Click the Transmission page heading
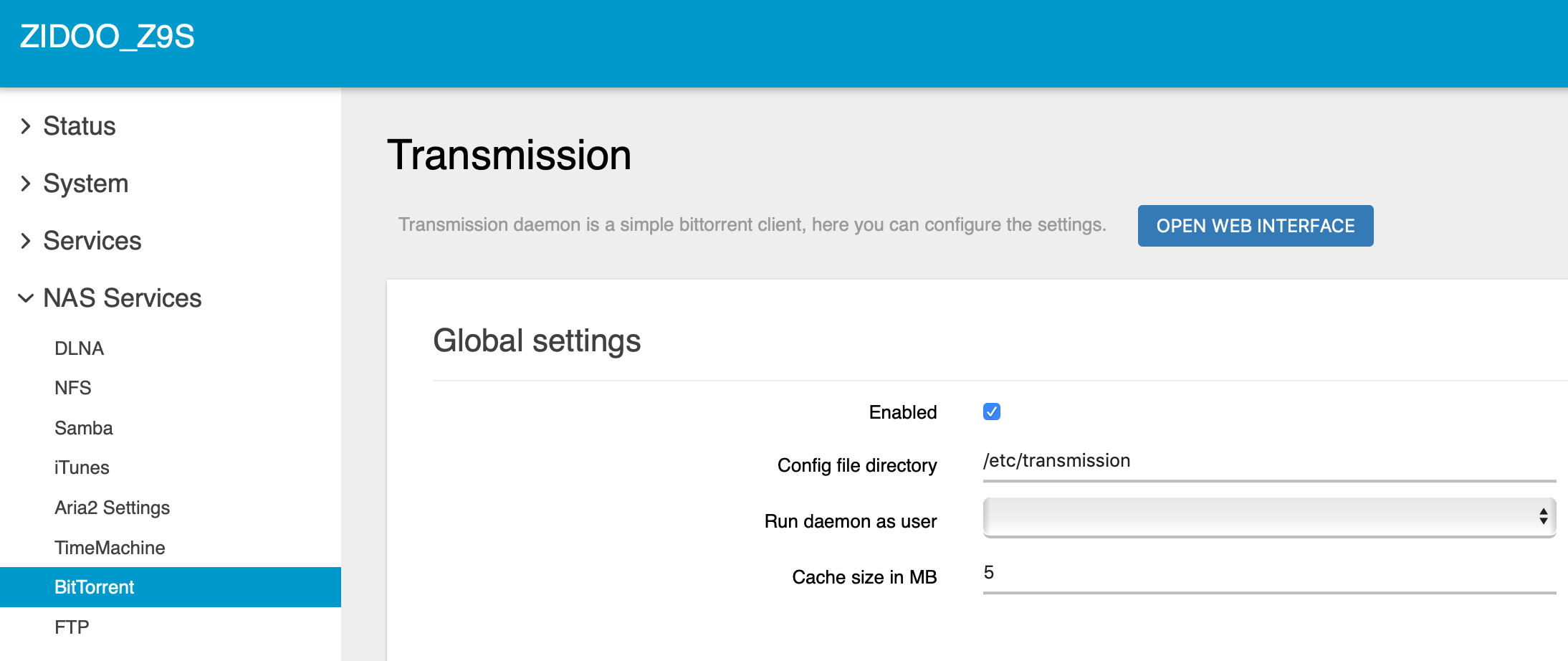 pyautogui.click(x=510, y=155)
